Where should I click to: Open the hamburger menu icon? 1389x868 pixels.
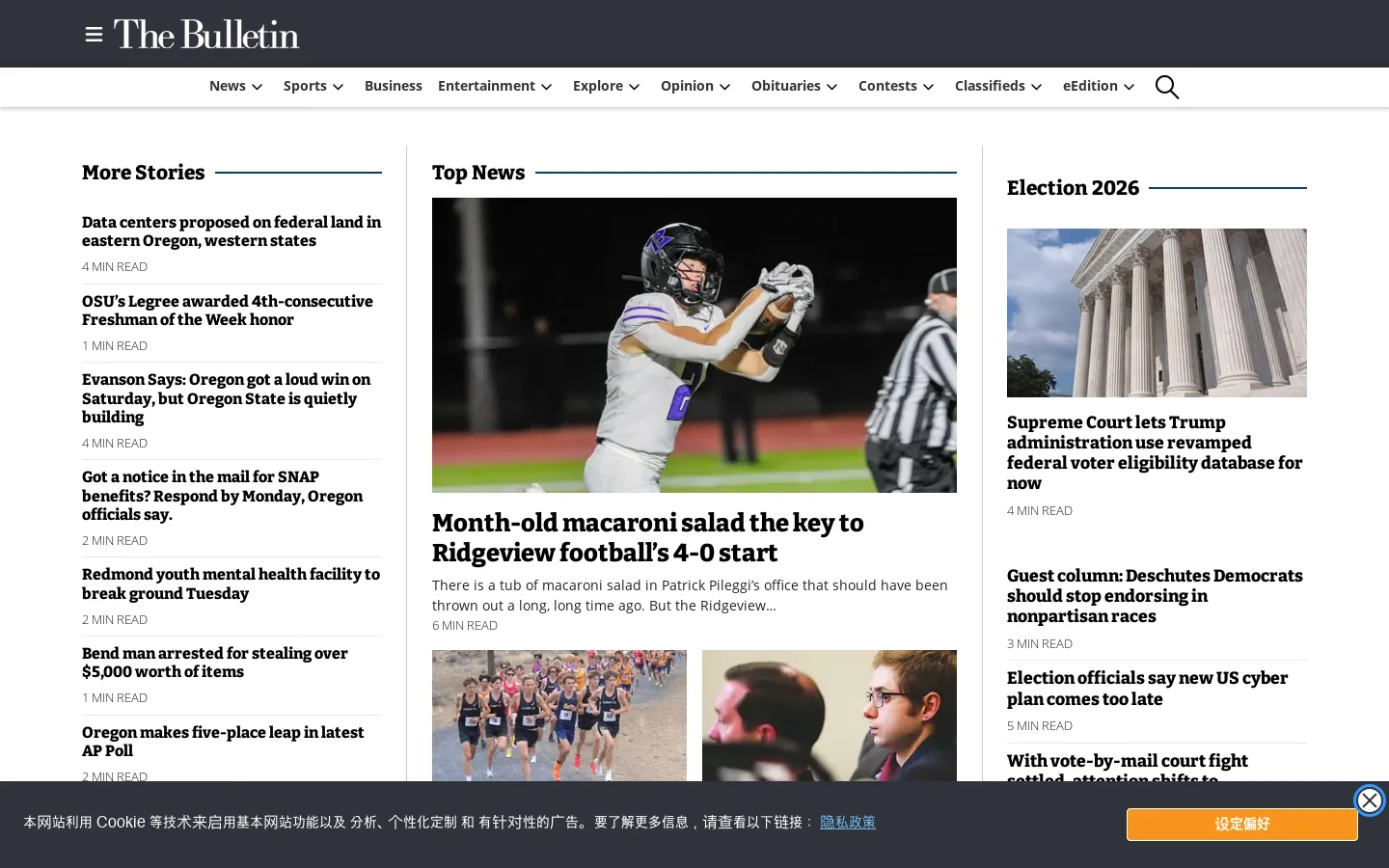point(94,35)
